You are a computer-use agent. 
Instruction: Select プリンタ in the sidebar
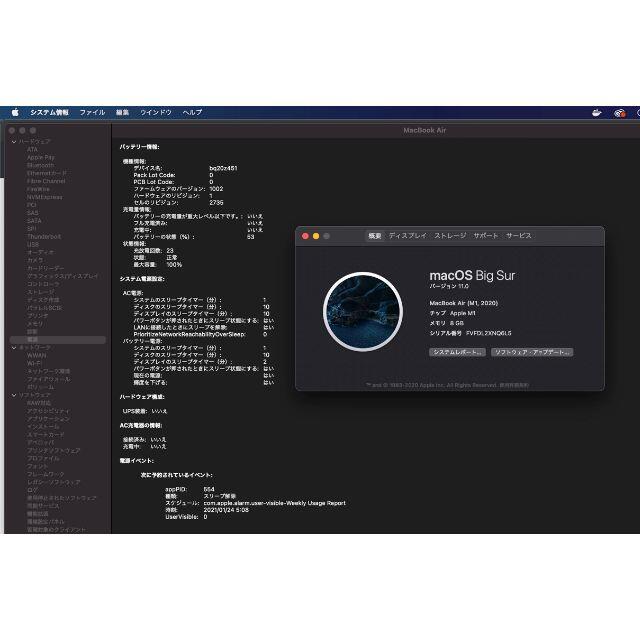38,316
